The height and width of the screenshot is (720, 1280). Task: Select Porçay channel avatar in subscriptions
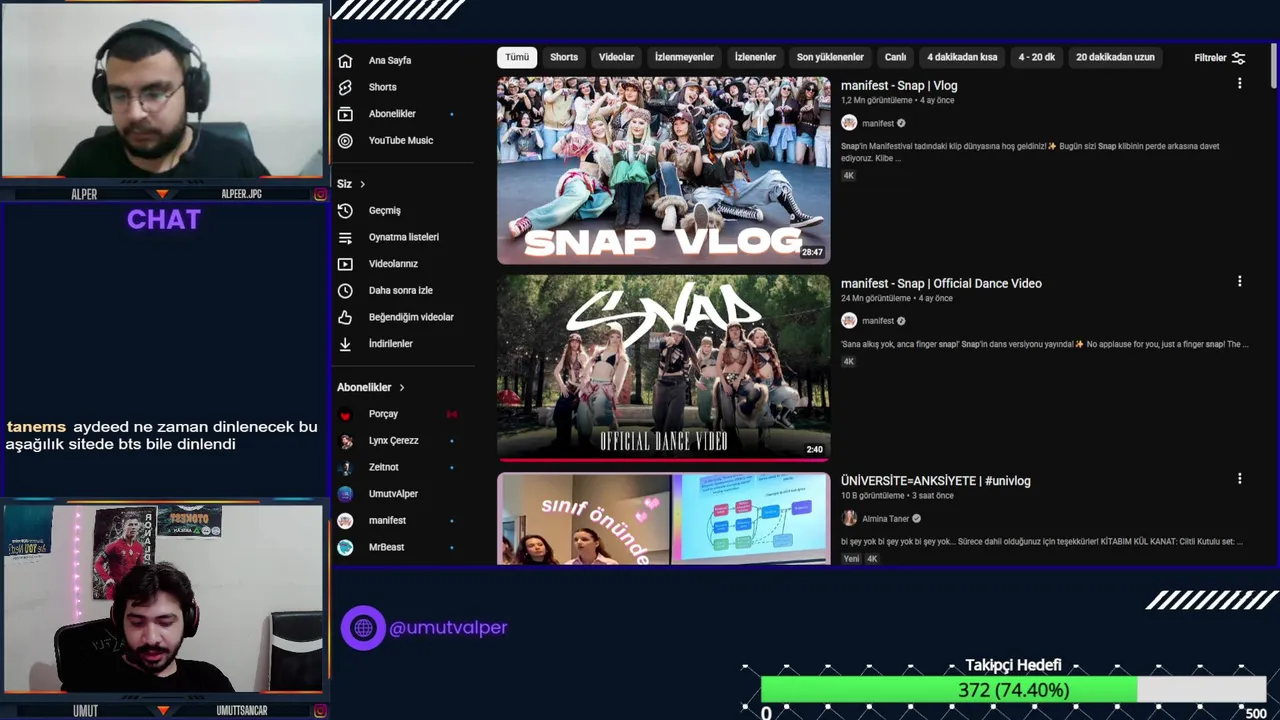345,414
